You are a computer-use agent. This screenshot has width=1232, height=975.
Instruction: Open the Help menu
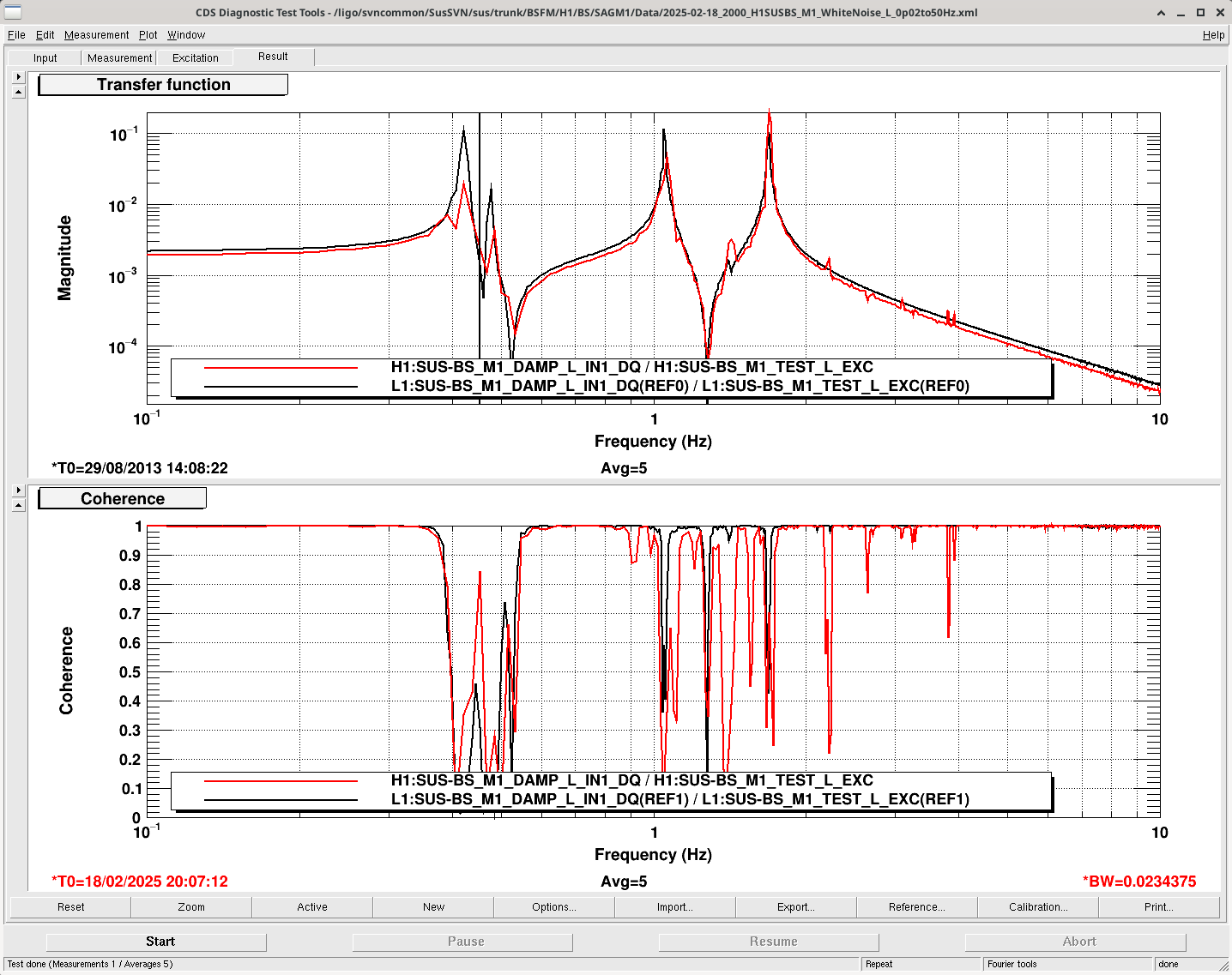(1213, 35)
